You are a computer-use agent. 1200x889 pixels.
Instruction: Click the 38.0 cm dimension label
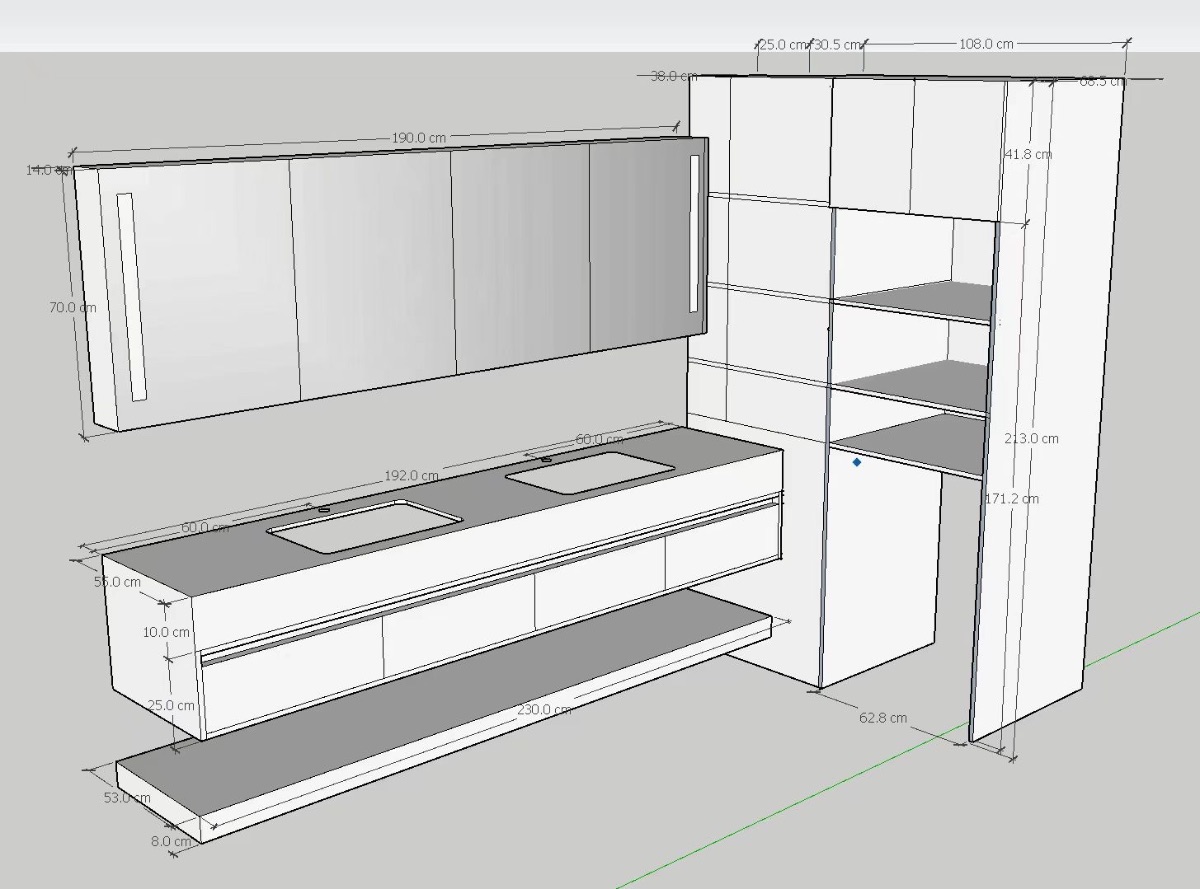(x=673, y=76)
